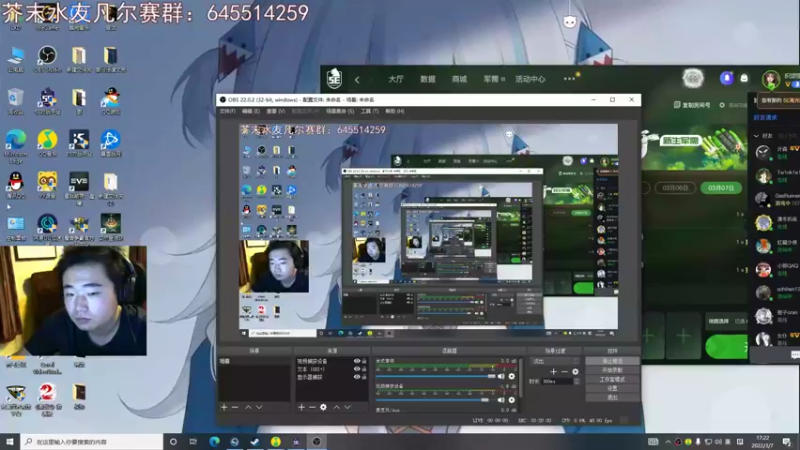Click the 5E platform logo

(334, 79)
